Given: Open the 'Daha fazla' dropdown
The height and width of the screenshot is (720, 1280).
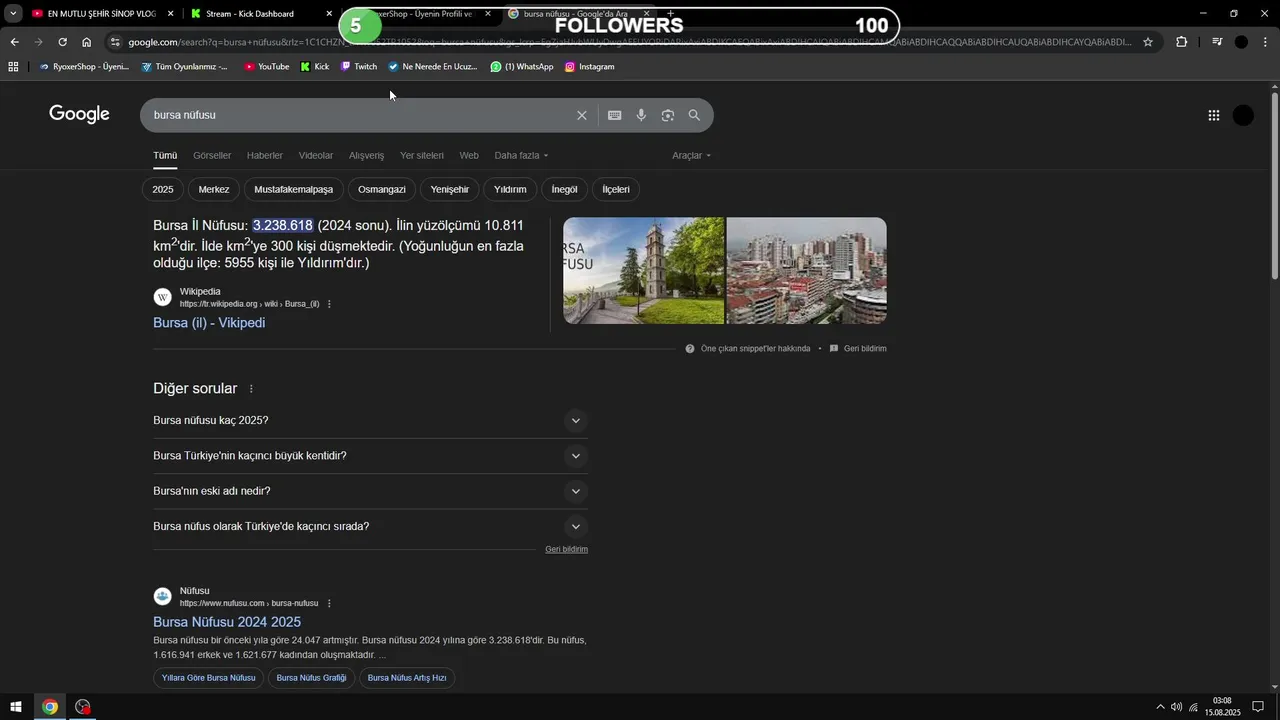Looking at the screenshot, I should click(x=521, y=156).
